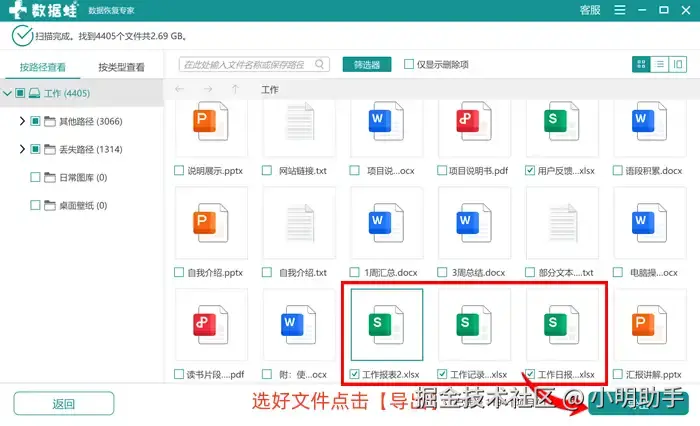The height and width of the screenshot is (426, 700).
Task: Select the 网站链接.txt file icon
Action: pos(300,121)
